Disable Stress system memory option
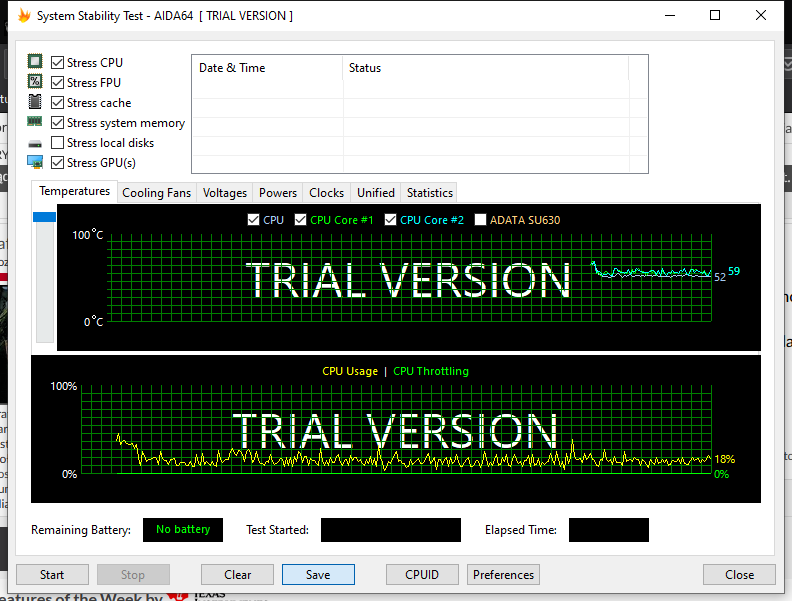 click(58, 123)
